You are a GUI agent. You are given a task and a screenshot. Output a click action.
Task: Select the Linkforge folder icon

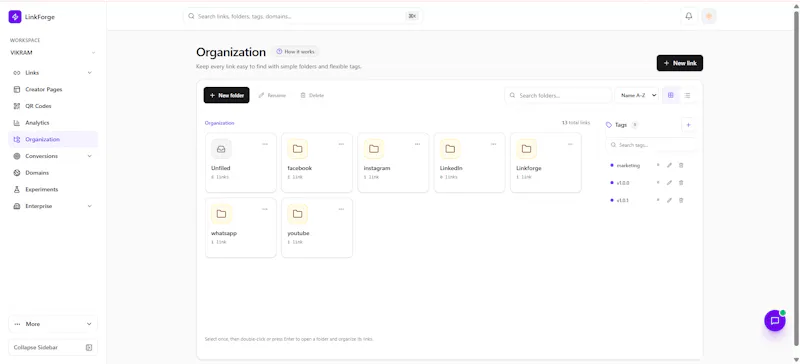(527, 149)
